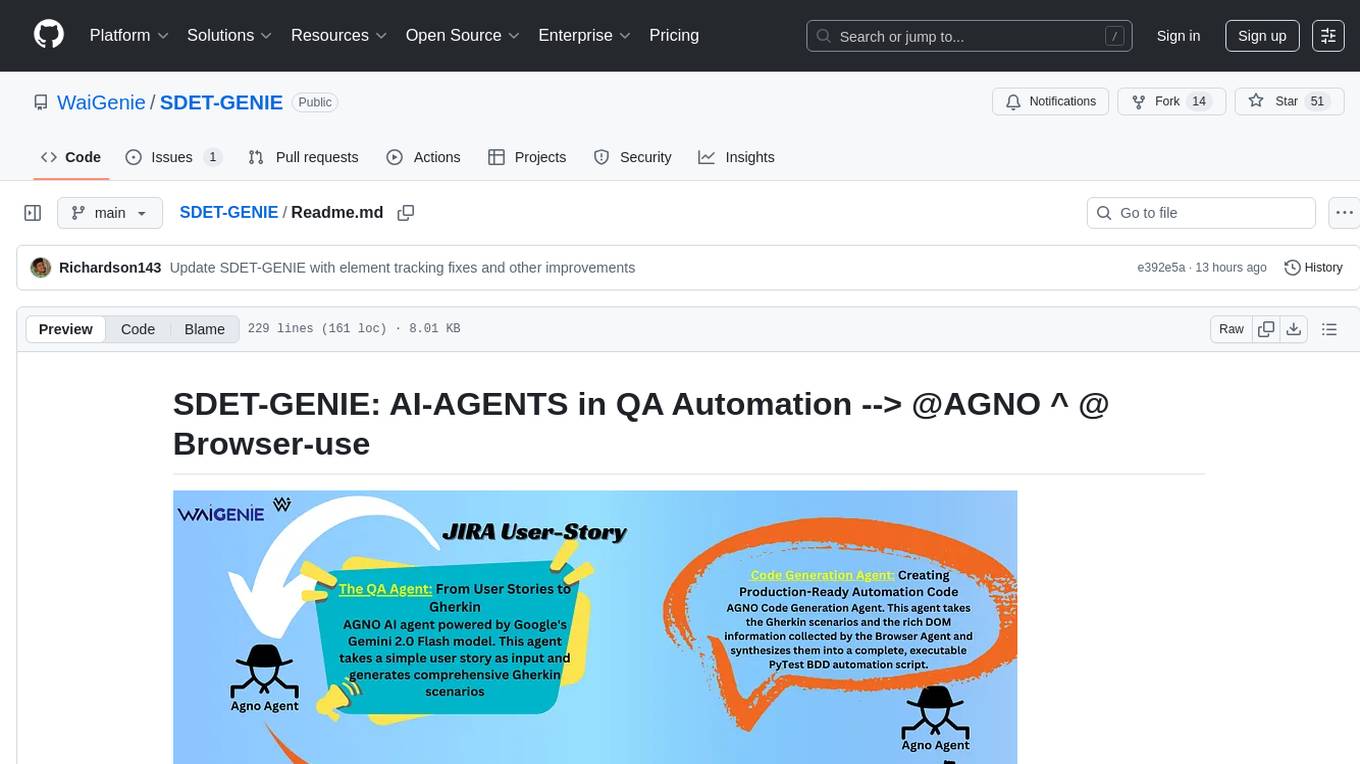The image size is (1360, 764).
Task: Open the GitHub homepage logo
Action: point(49,35)
